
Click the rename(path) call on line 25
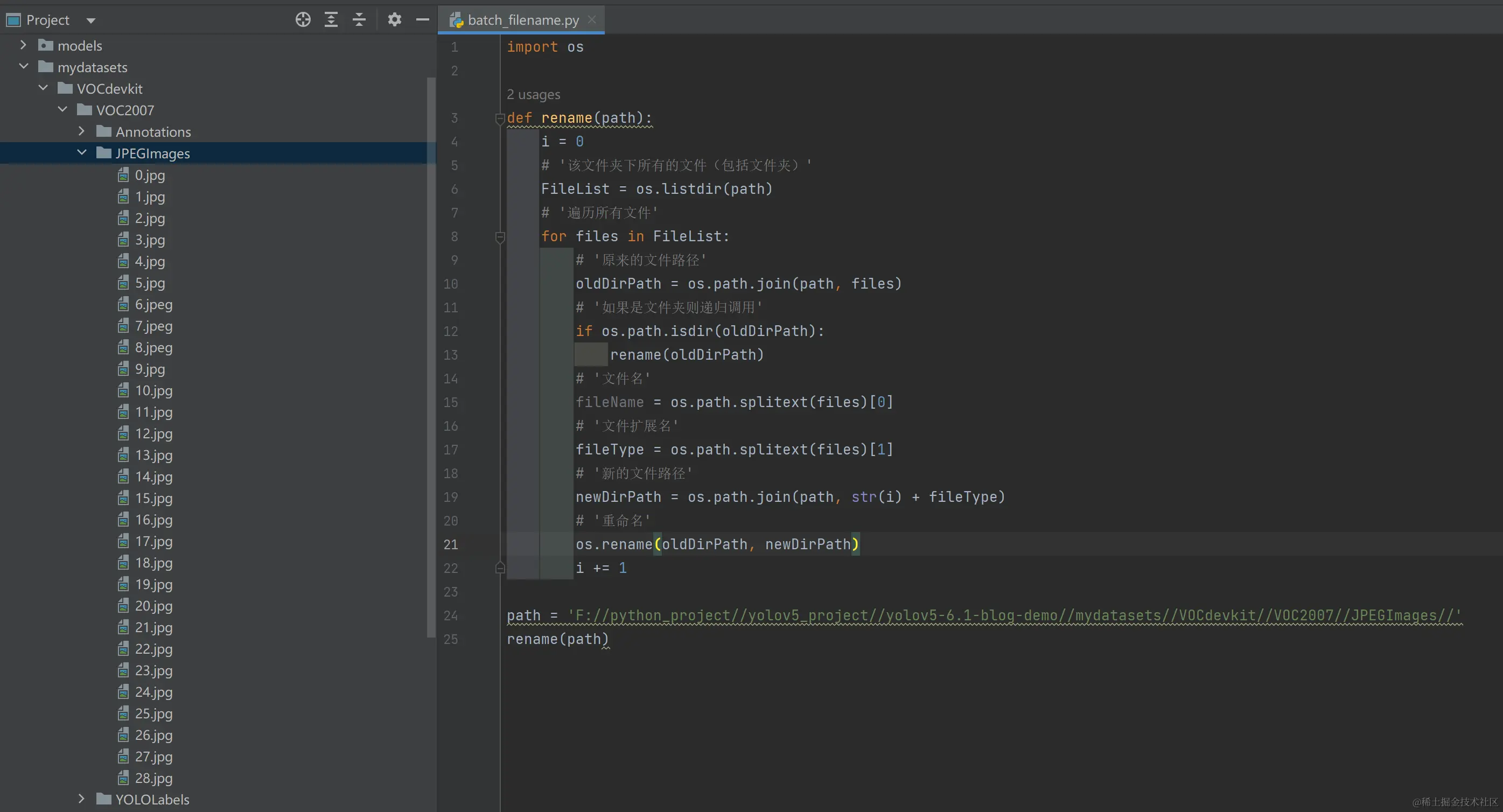tap(557, 639)
